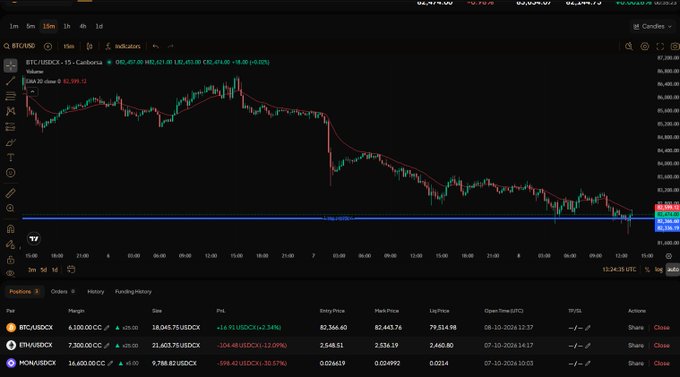Open the go-to-date calendar icon
Screen dimensions: 680x377
(x=71, y=269)
